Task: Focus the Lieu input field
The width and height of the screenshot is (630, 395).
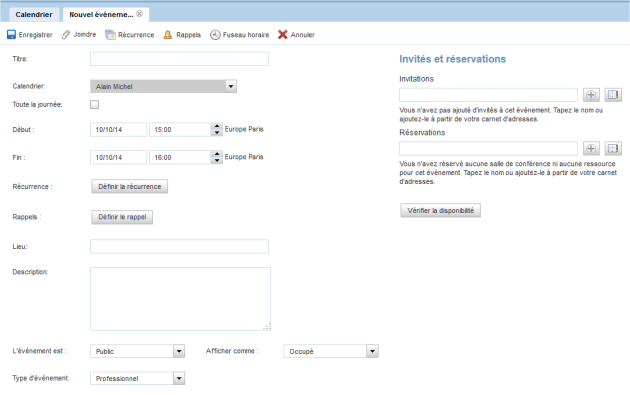Action: coord(179,246)
